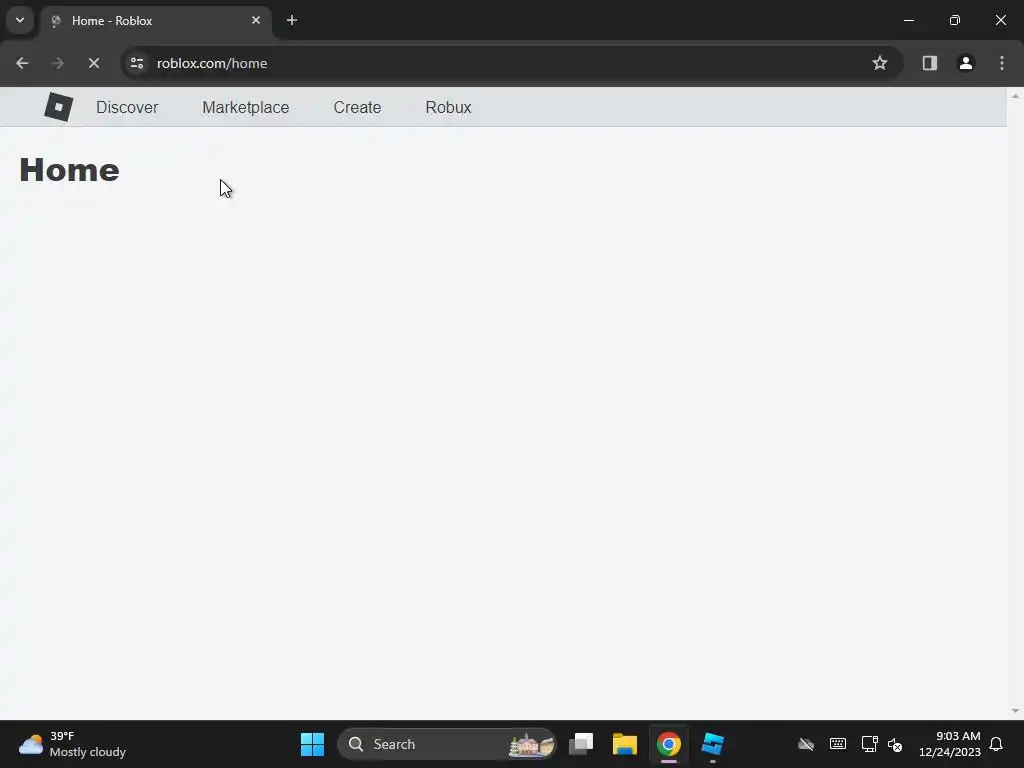Close the Home - Roblox tab
The height and width of the screenshot is (768, 1024).
256,20
